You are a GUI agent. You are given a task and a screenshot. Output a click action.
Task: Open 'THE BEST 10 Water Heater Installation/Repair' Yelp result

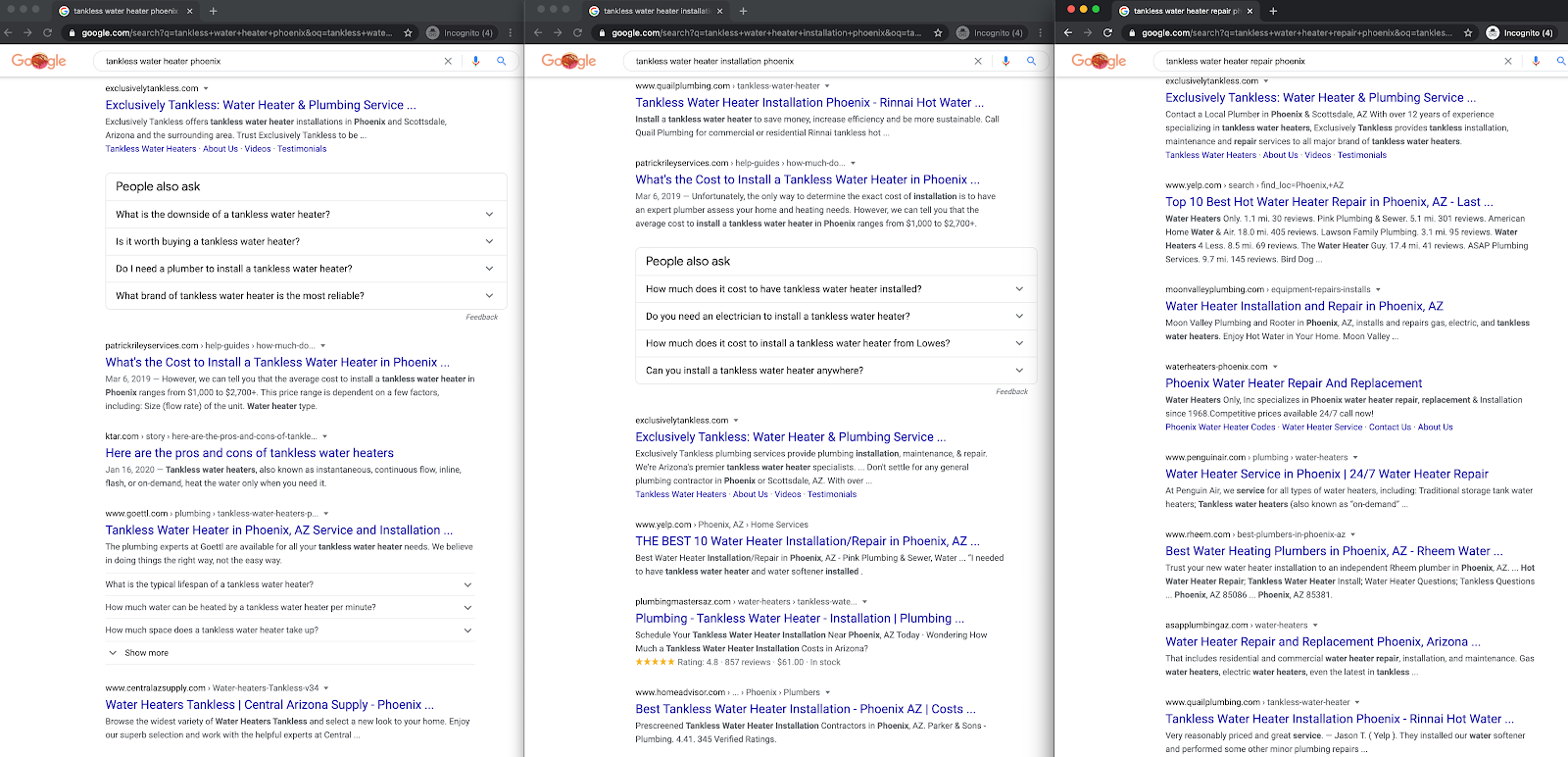click(808, 541)
